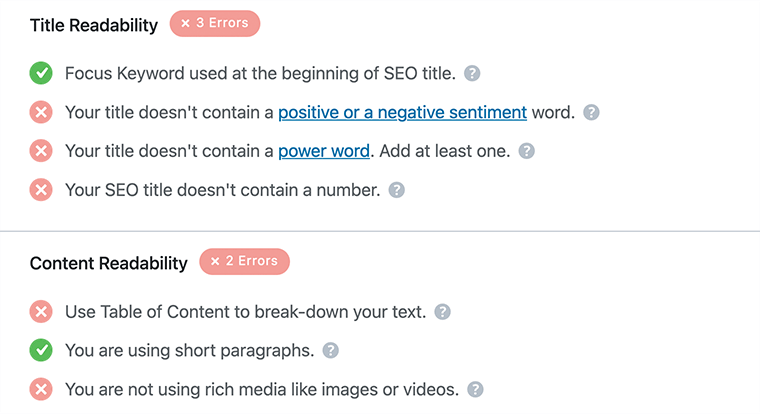Click red X icon for sentiment word error
Screen dimensions: 760x414
point(41,112)
